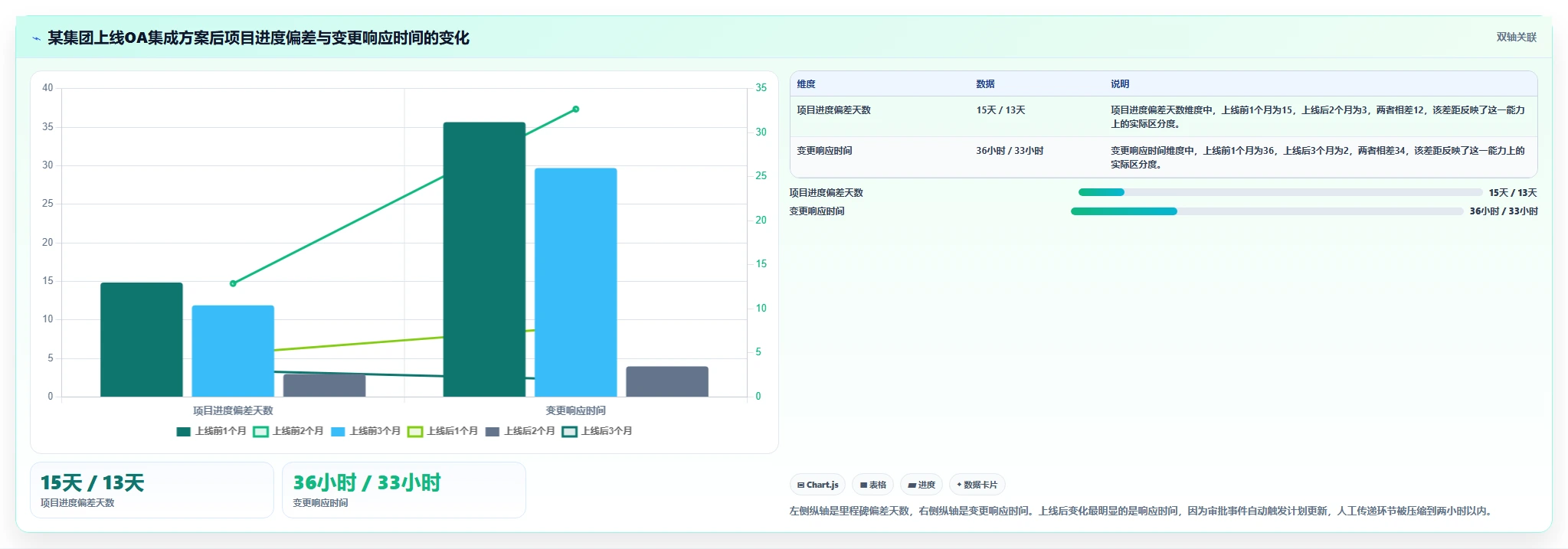Click the 变更响应时间 progress bar
This screenshot has height=549, width=1568.
(1267, 211)
